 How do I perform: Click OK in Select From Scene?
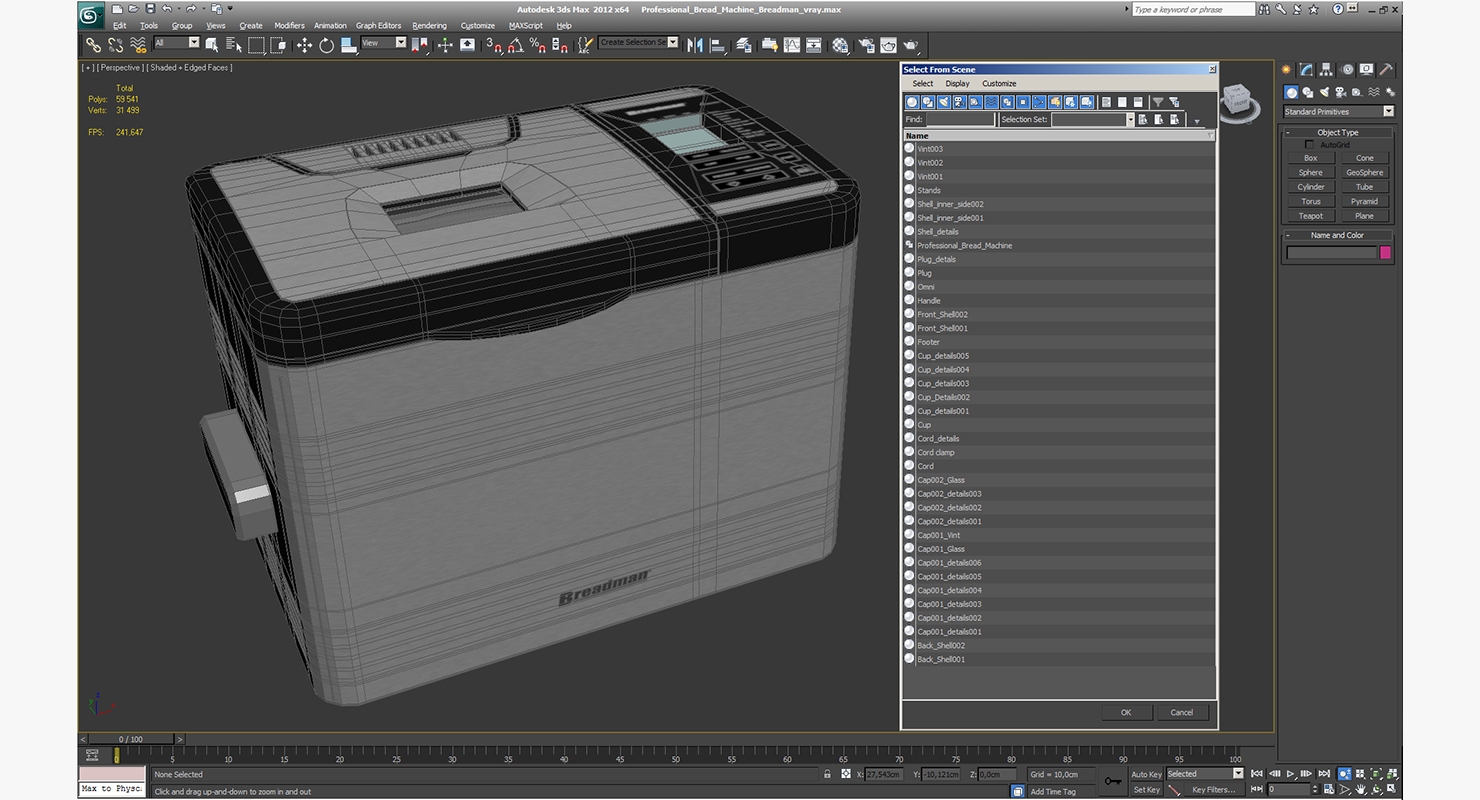tap(1126, 712)
